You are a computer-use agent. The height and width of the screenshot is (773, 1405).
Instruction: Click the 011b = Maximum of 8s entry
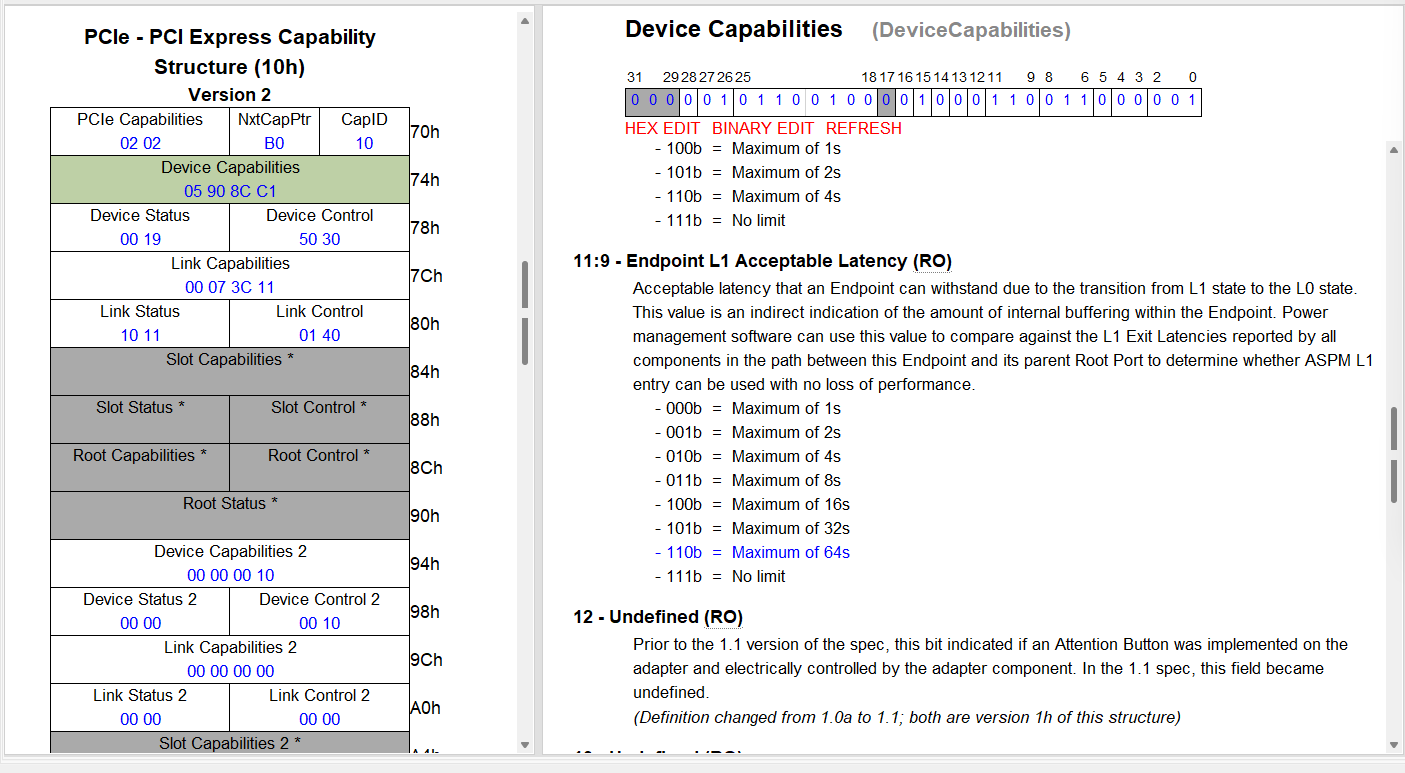coord(748,480)
